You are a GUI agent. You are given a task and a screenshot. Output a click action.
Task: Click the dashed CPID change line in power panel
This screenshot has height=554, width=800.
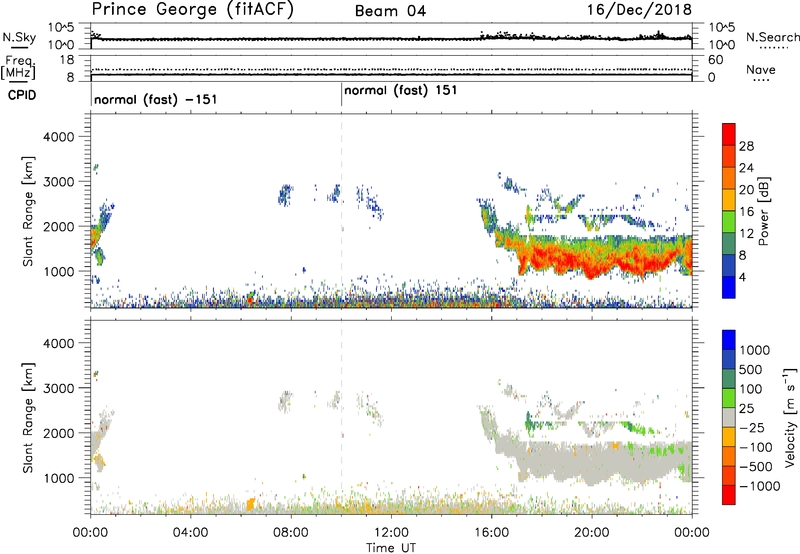(x=341, y=210)
